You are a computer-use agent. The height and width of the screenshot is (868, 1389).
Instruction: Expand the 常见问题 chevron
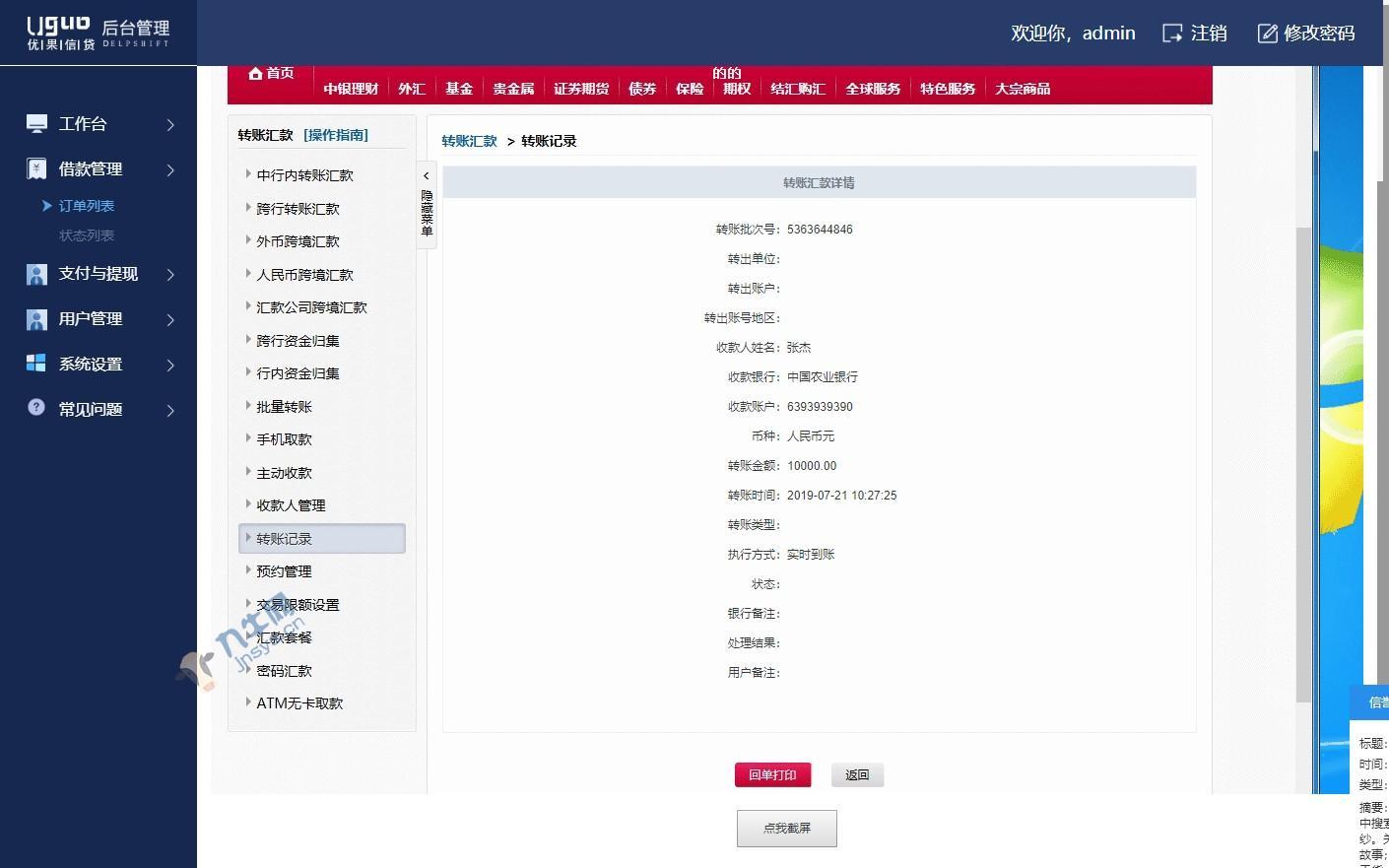(170, 411)
